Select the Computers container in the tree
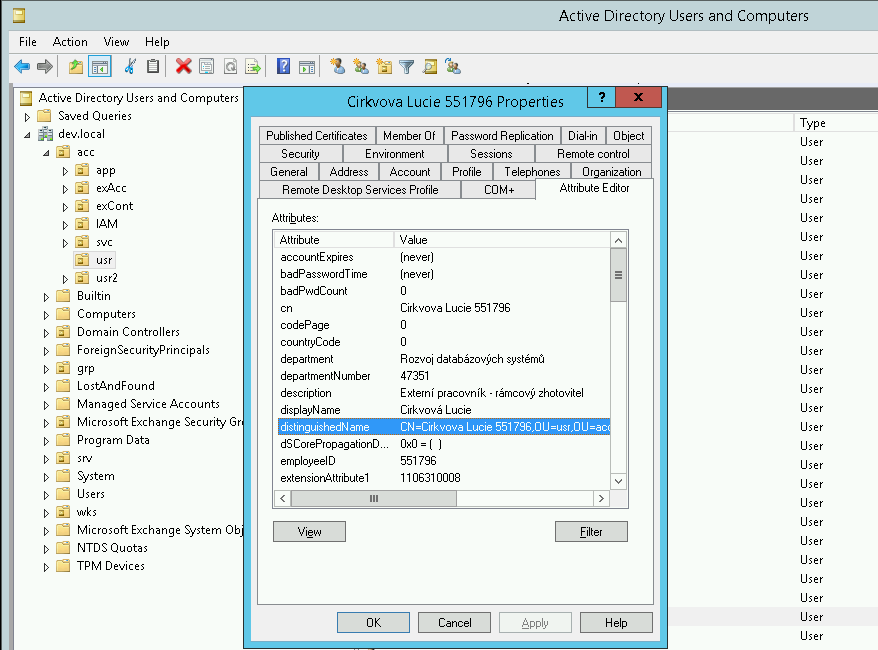 106,314
